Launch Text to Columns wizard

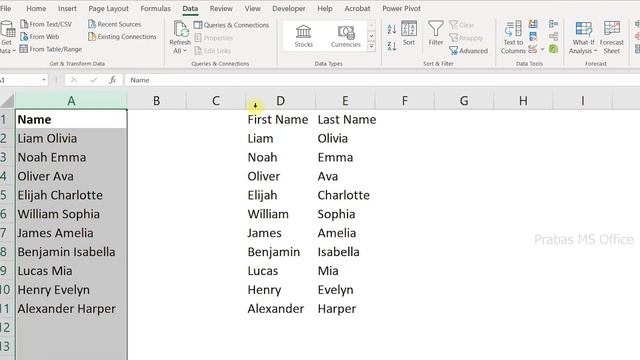point(513,38)
